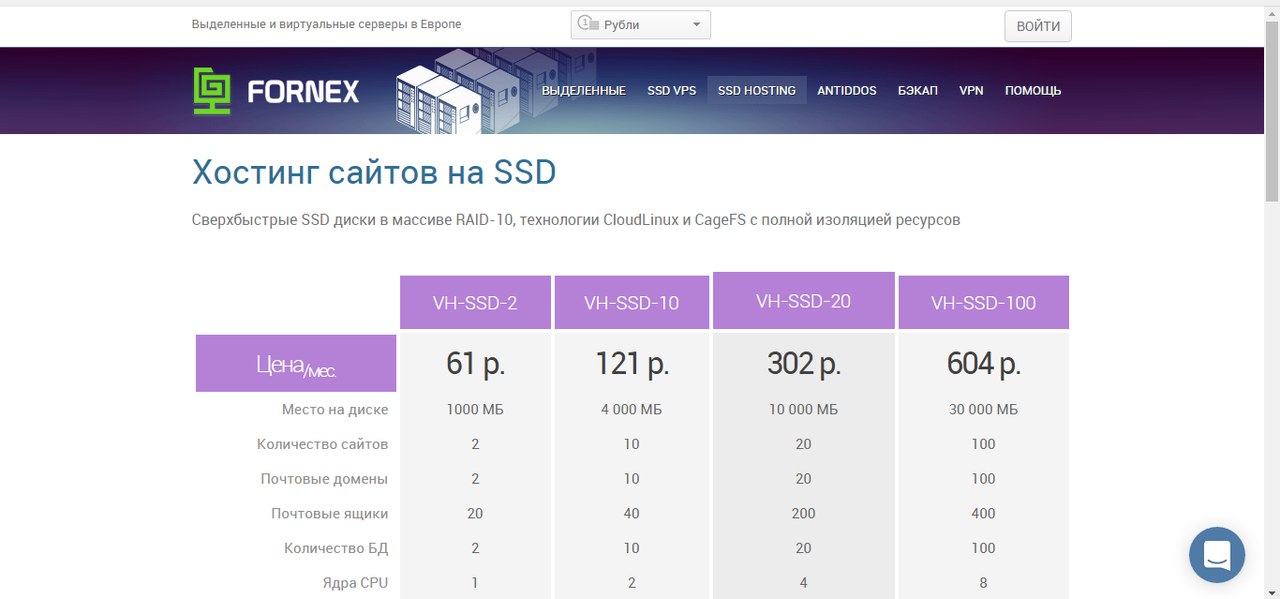
Task: Click the currency coin icon in selector
Action: tap(588, 24)
